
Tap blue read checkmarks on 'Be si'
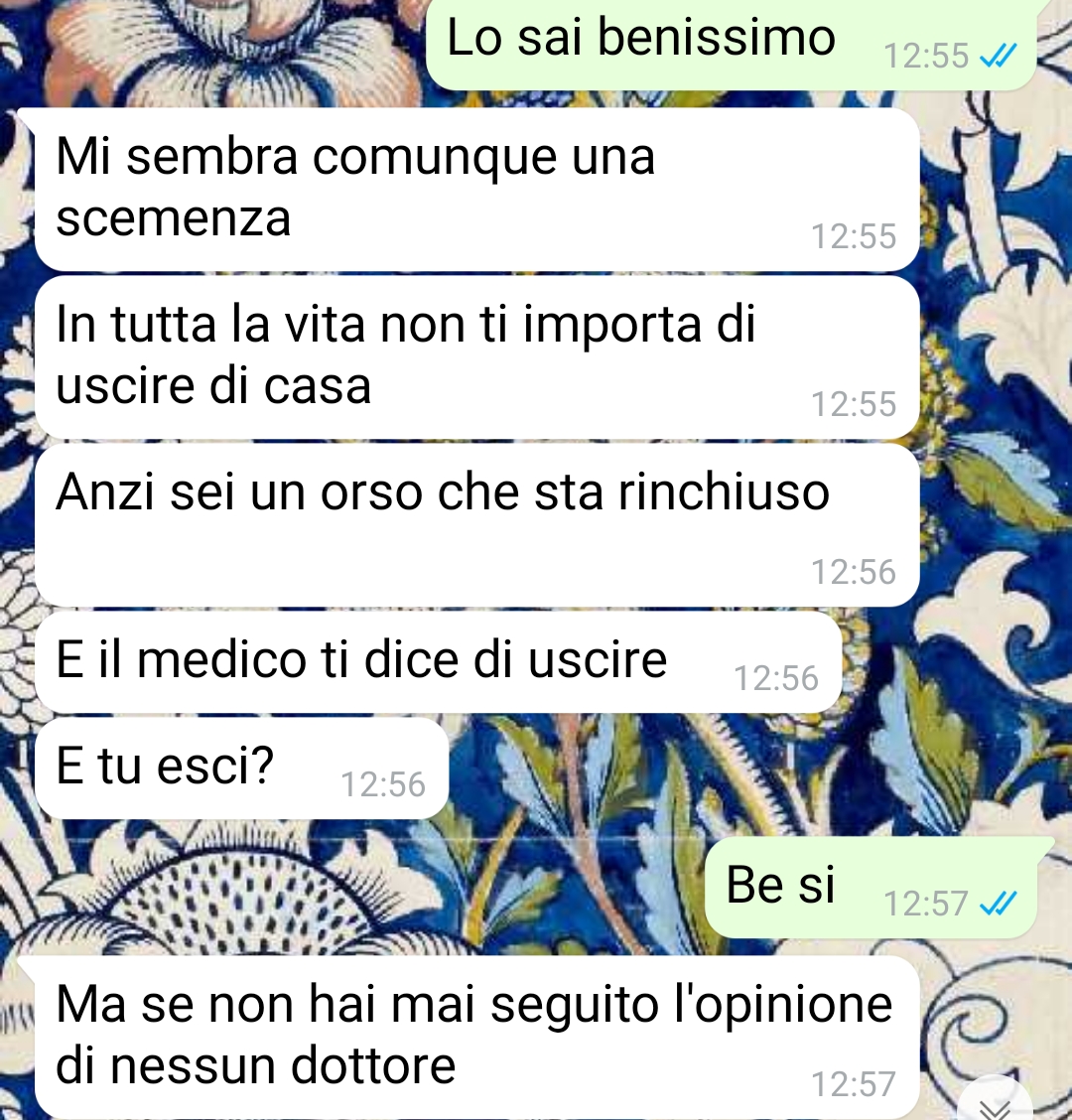998,904
